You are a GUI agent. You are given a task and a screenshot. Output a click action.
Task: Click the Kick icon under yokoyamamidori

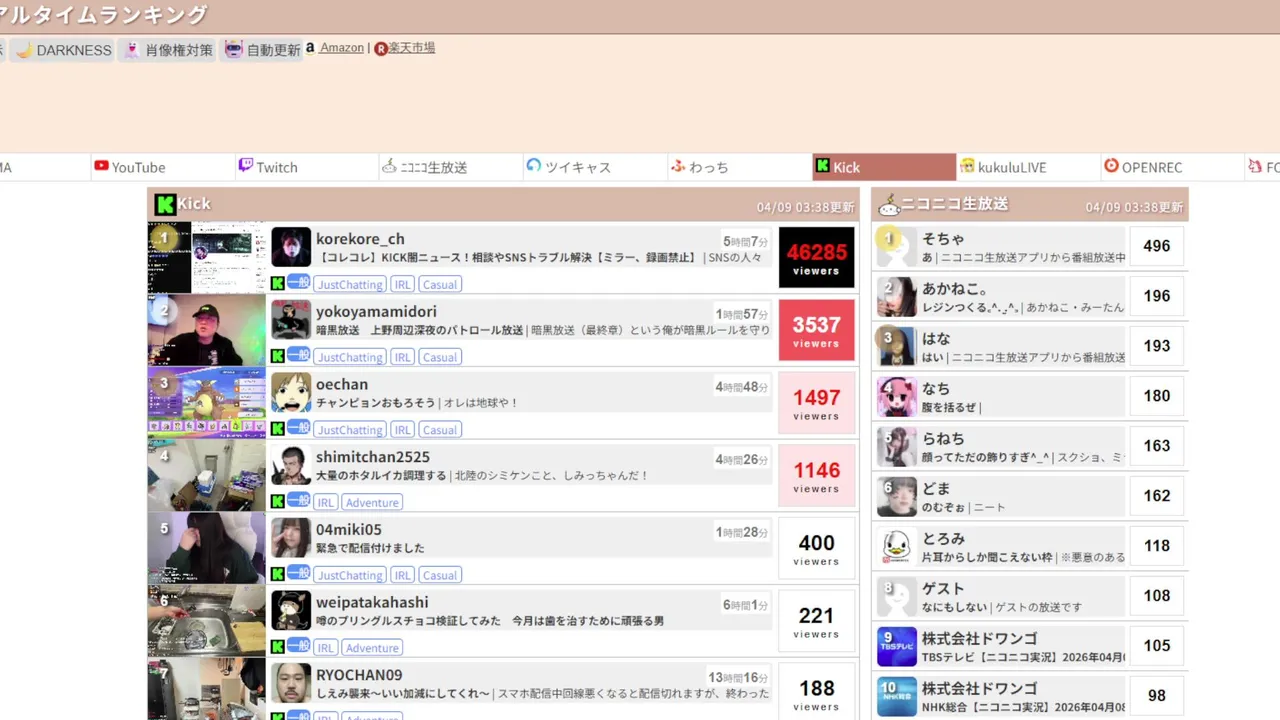278,357
